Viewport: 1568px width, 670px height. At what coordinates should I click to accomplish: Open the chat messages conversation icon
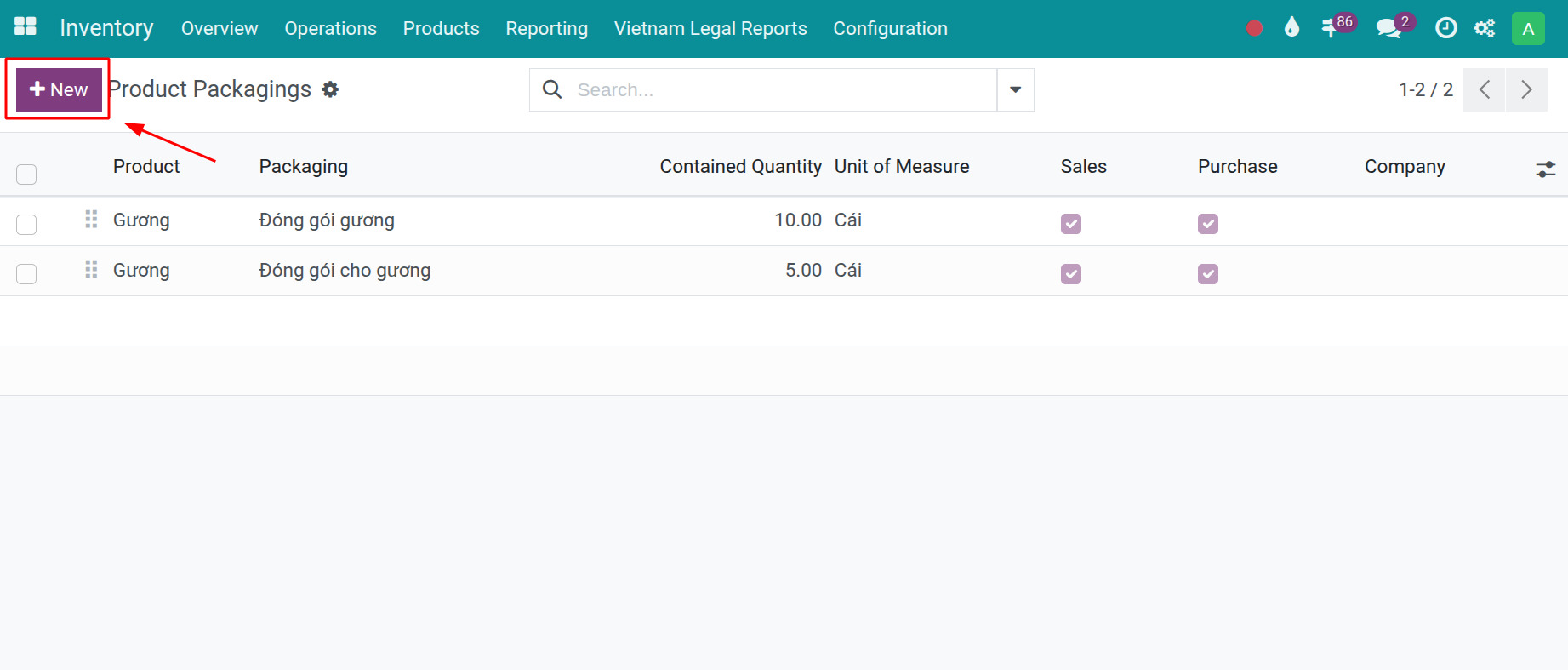coord(1388,28)
